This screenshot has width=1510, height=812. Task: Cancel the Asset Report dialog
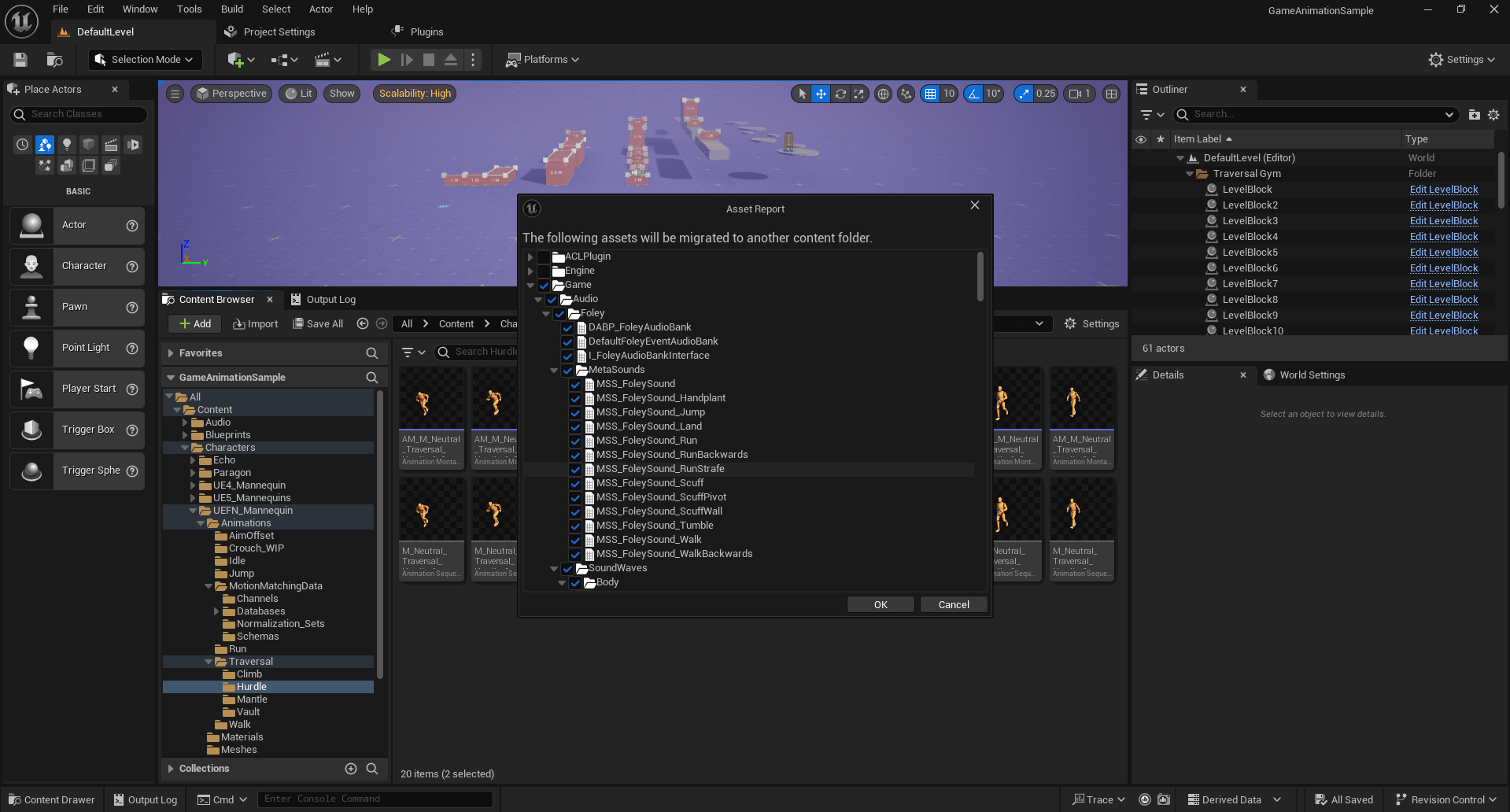coord(954,605)
